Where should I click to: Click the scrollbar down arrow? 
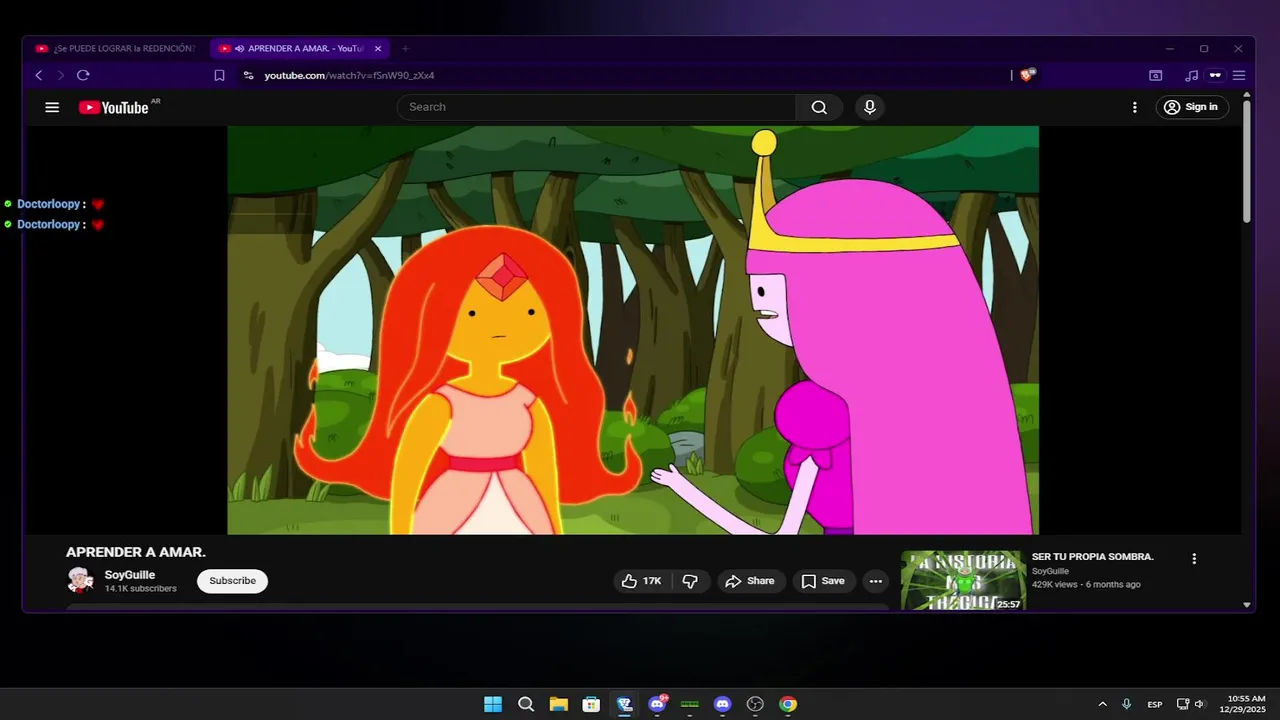point(1246,604)
